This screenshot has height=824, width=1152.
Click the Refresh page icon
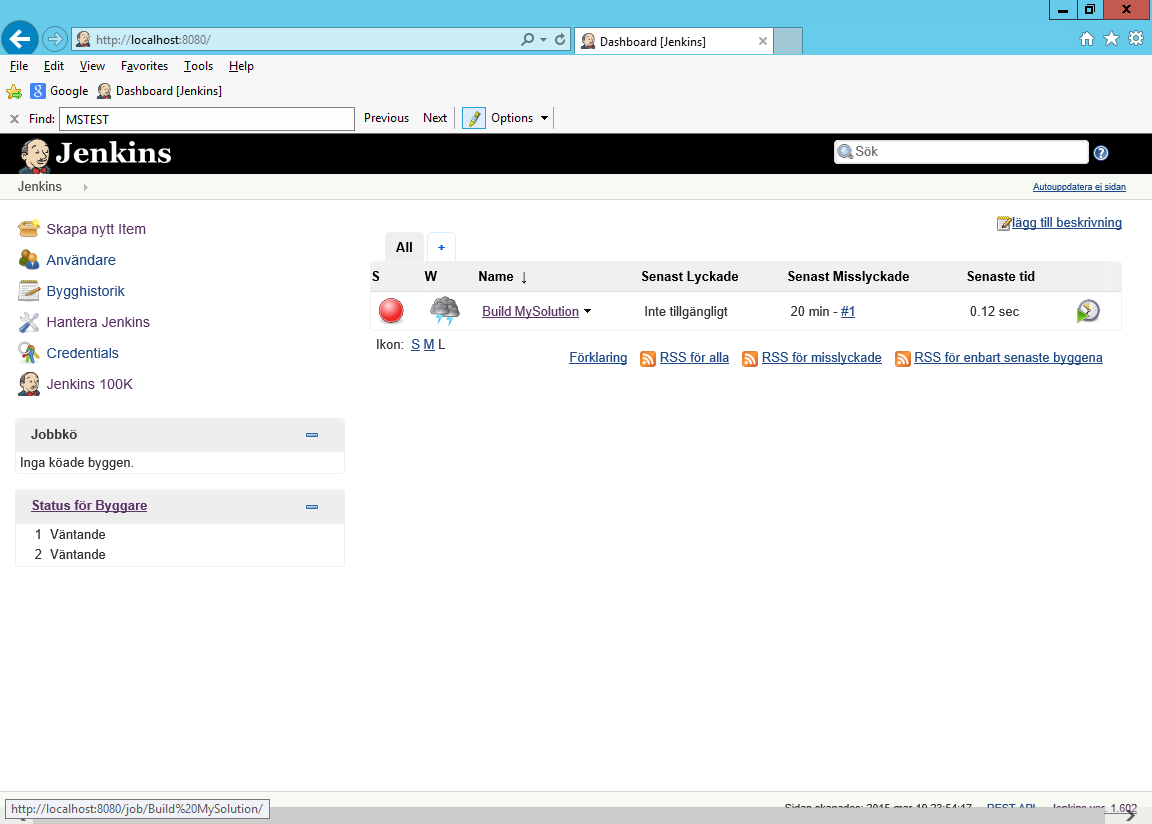pyautogui.click(x=560, y=40)
